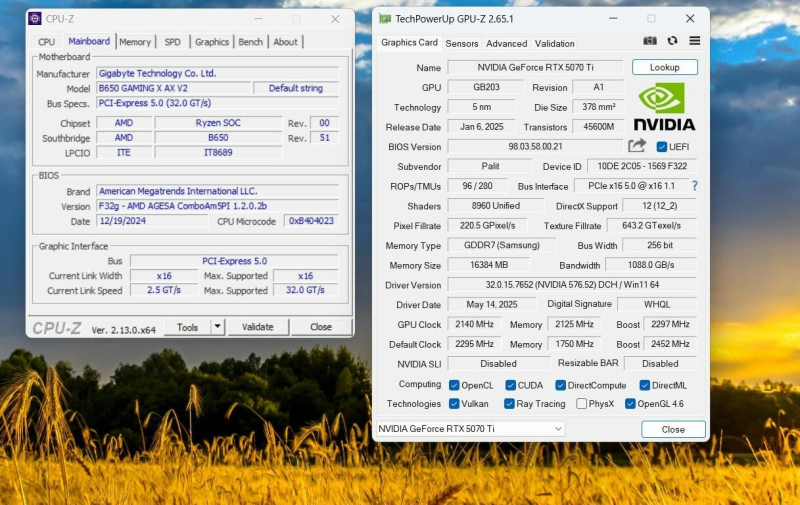Click the CPU-Z title bar icon
The height and width of the screenshot is (505, 800).
(x=35, y=18)
